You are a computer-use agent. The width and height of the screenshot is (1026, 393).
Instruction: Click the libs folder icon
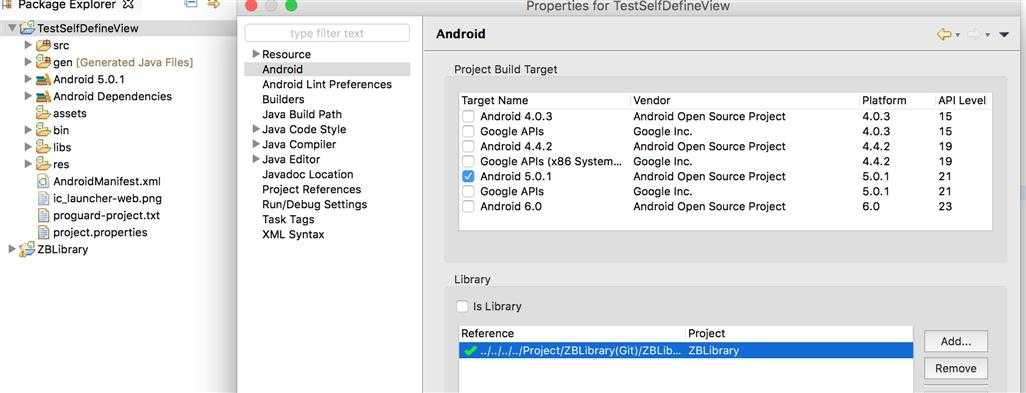pos(43,147)
